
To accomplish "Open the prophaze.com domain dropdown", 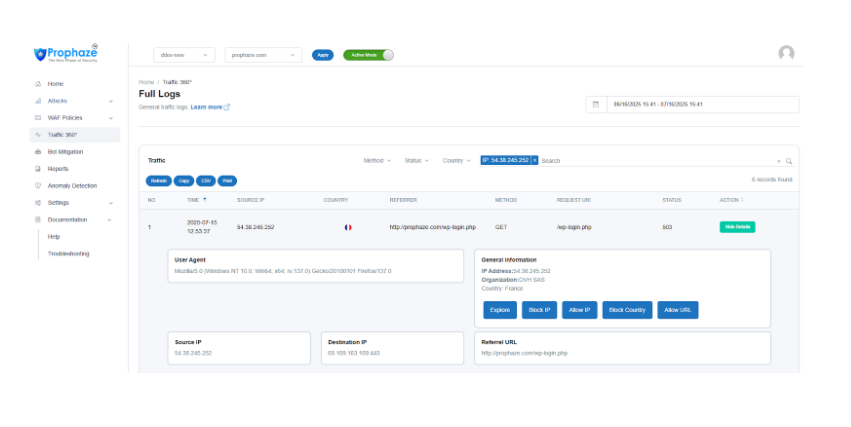I will click(x=263, y=55).
